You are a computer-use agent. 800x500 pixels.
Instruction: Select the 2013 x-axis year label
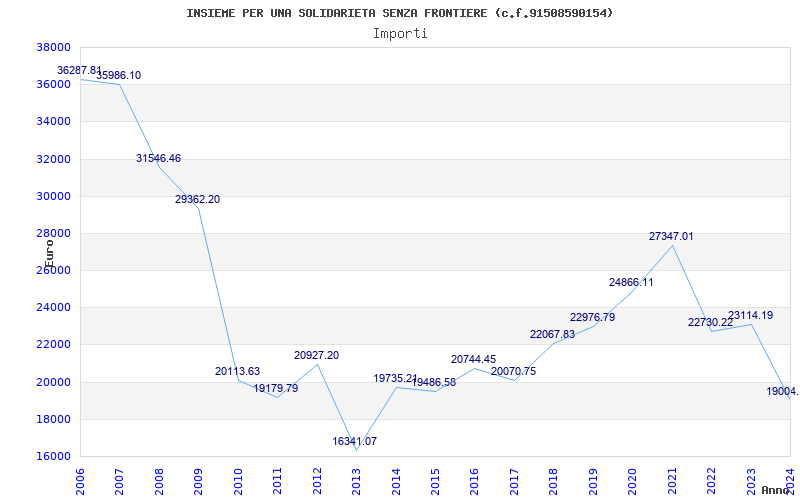click(356, 482)
